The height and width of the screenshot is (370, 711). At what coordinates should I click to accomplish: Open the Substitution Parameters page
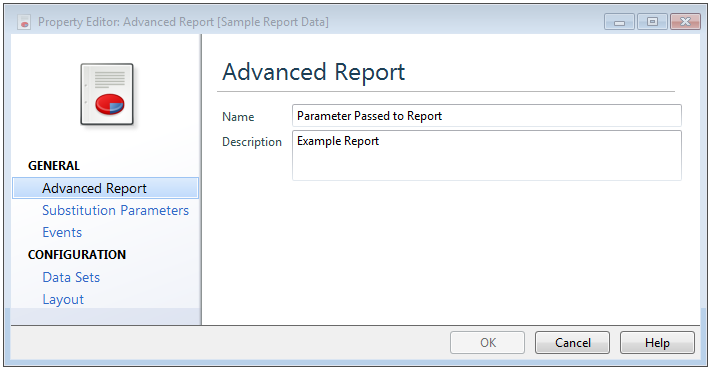pyautogui.click(x=115, y=210)
